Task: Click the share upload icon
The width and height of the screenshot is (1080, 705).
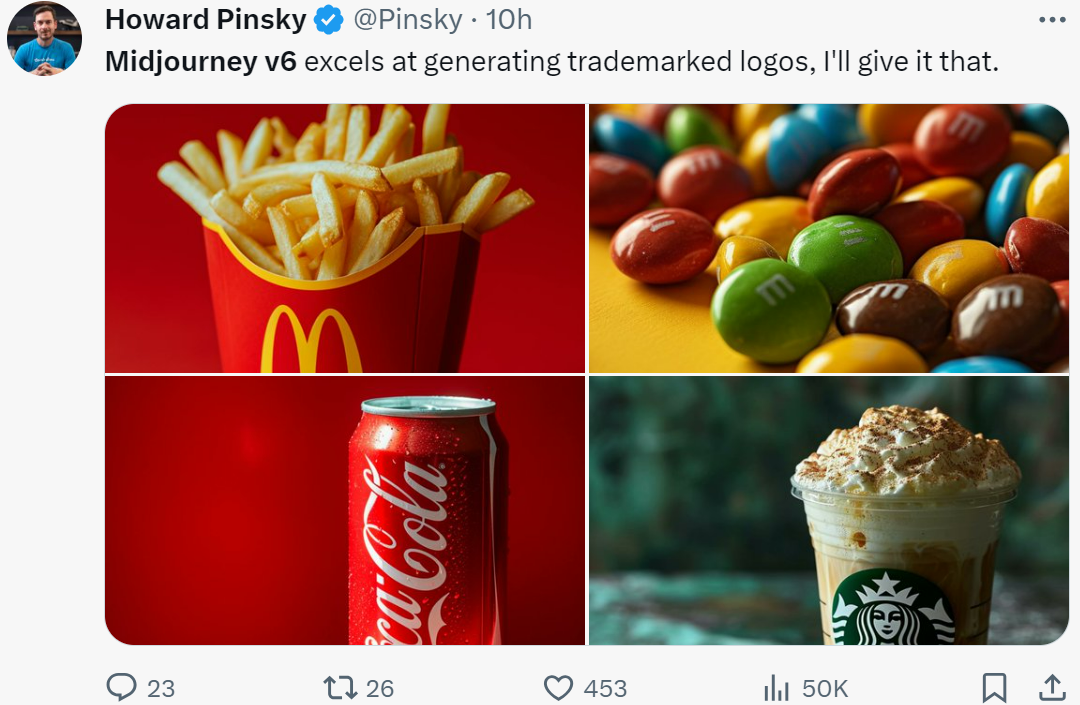Action: point(1052,687)
